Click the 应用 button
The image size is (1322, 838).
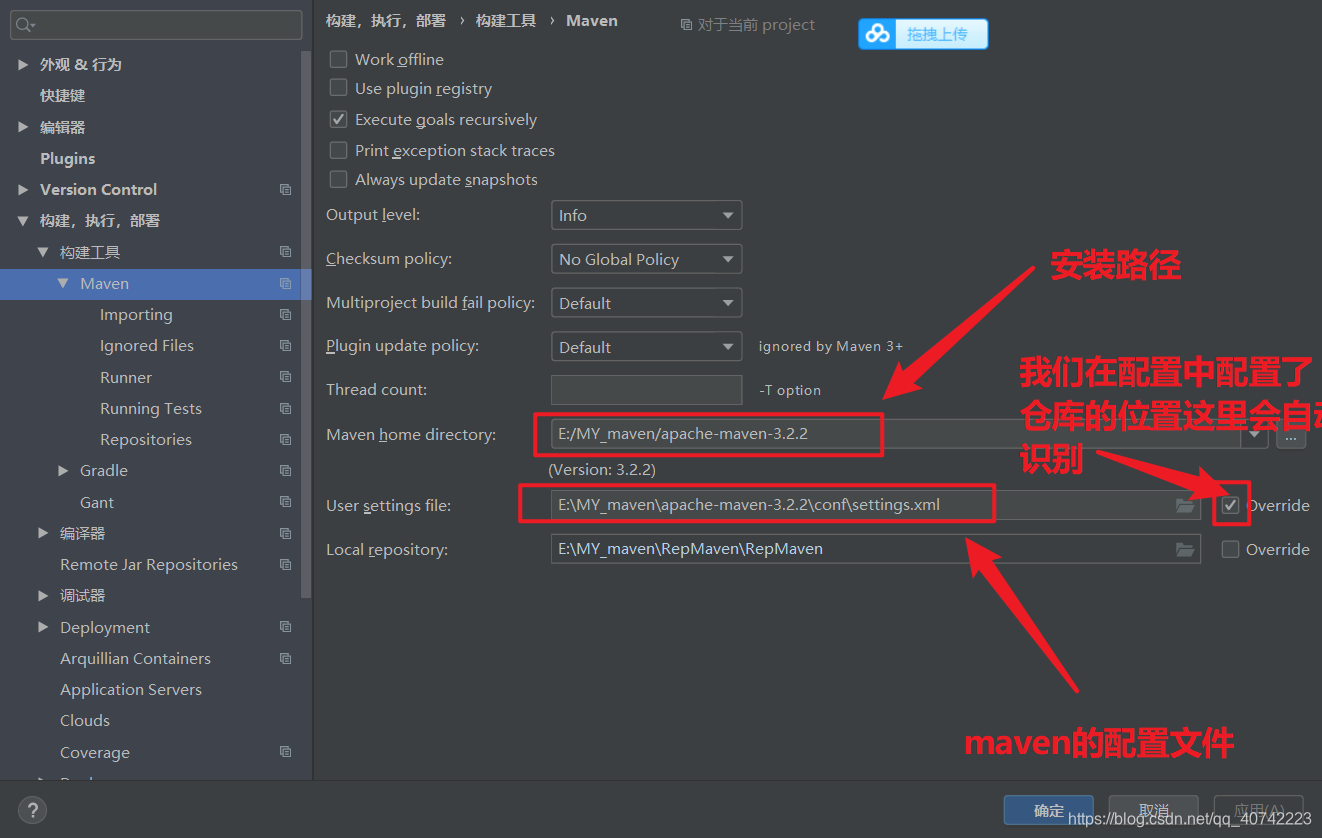[x=1259, y=810]
